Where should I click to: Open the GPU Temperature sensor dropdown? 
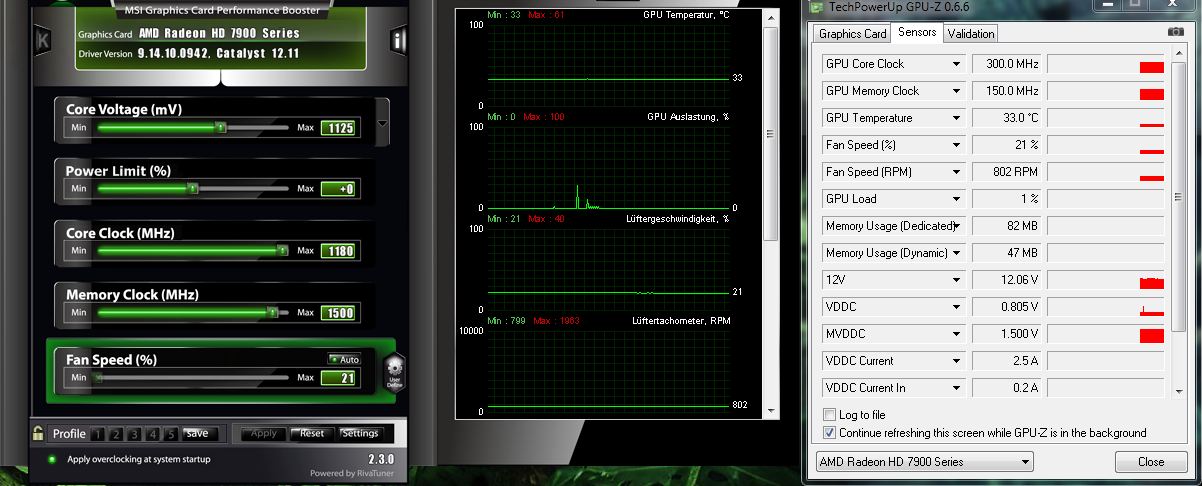(x=957, y=118)
